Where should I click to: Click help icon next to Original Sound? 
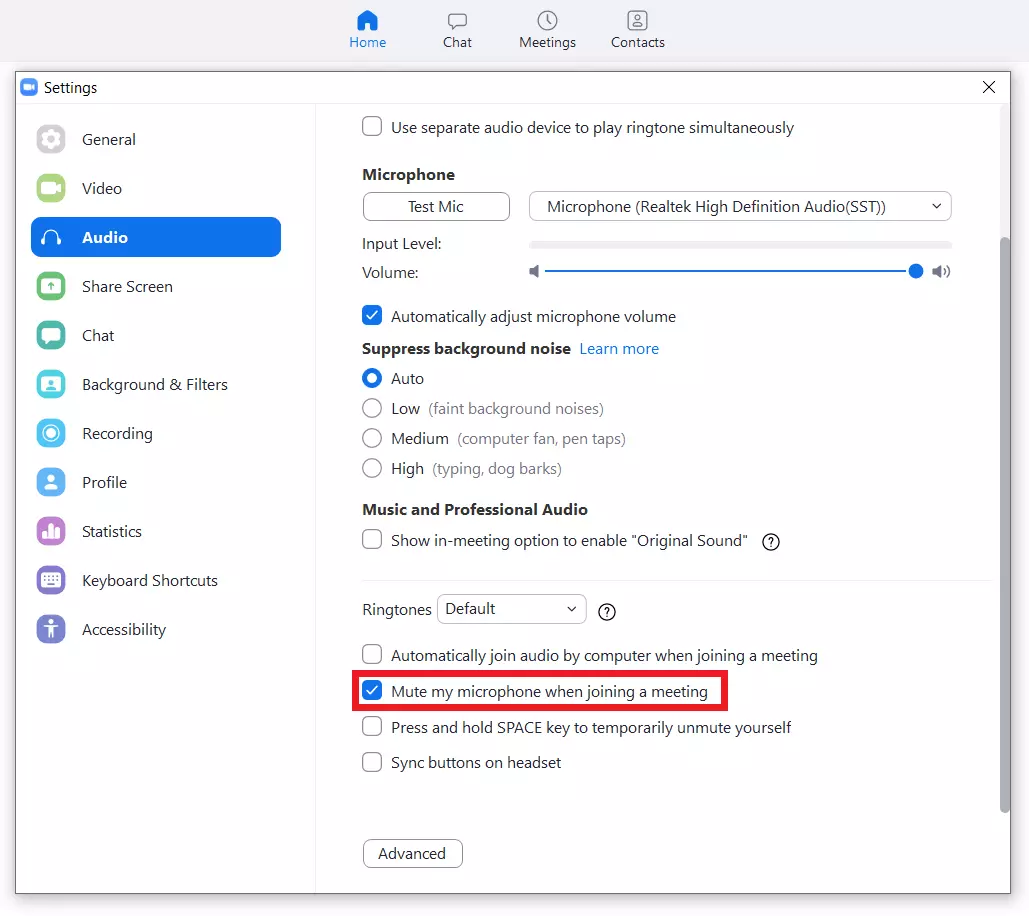point(770,541)
